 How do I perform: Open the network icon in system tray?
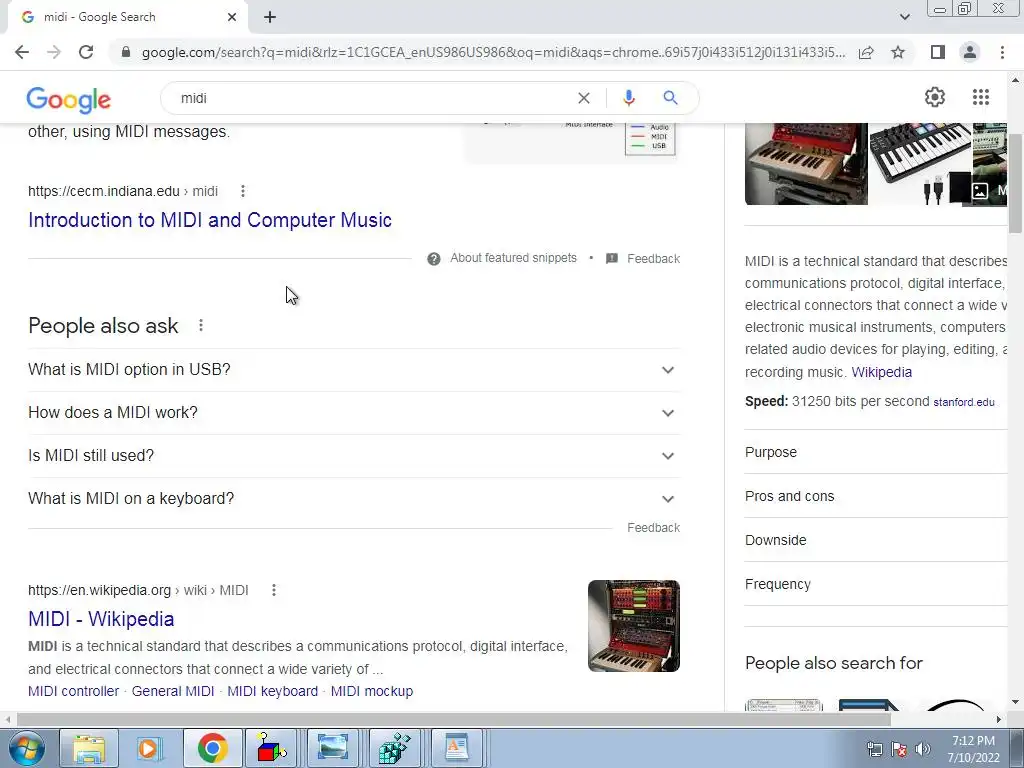[874, 749]
